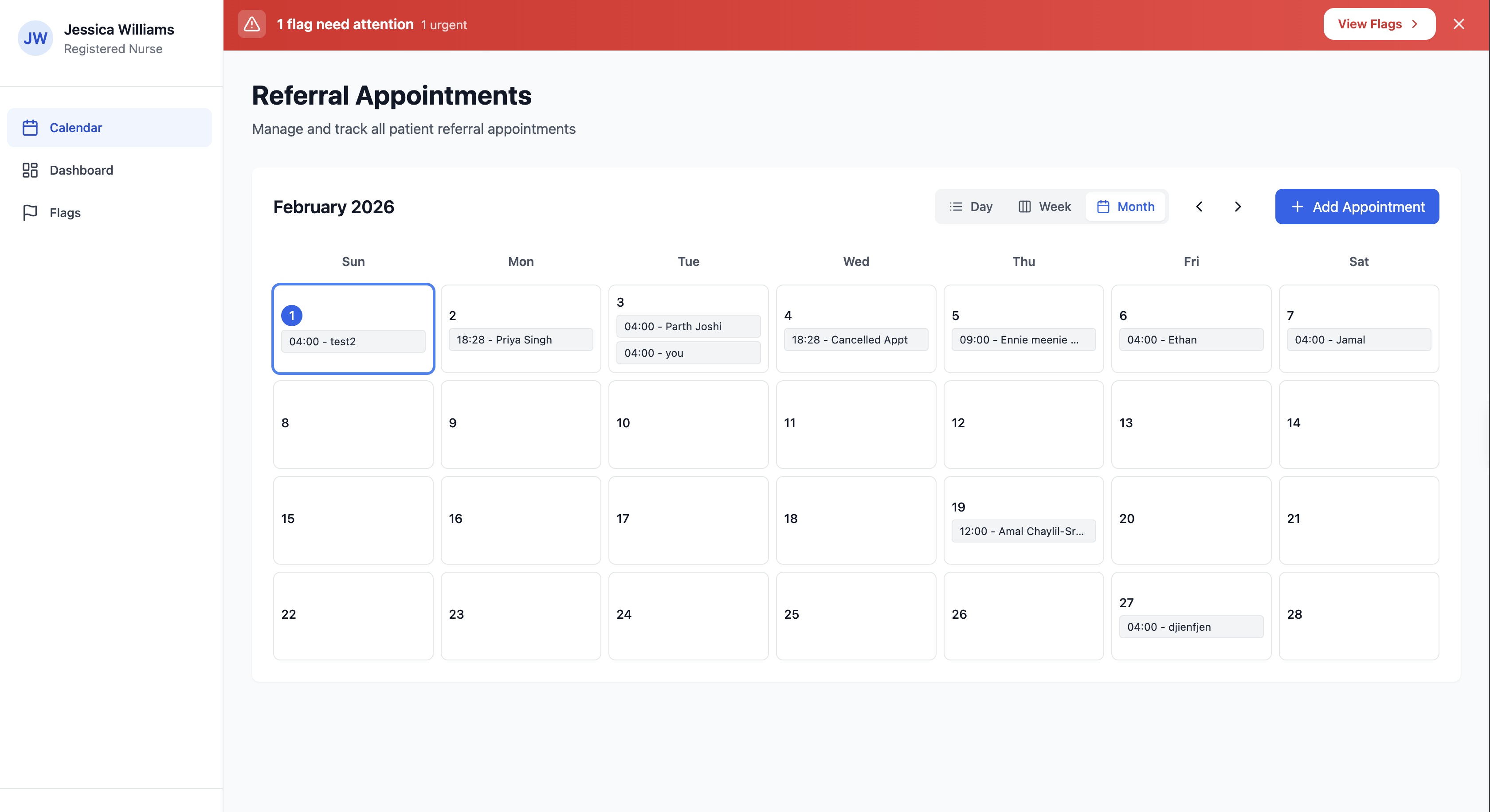
Task: Open the View Flags button
Action: [1379, 24]
